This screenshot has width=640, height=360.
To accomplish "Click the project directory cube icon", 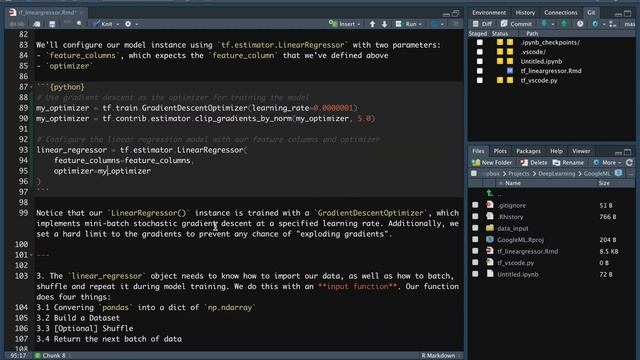I will [x=618, y=173].
